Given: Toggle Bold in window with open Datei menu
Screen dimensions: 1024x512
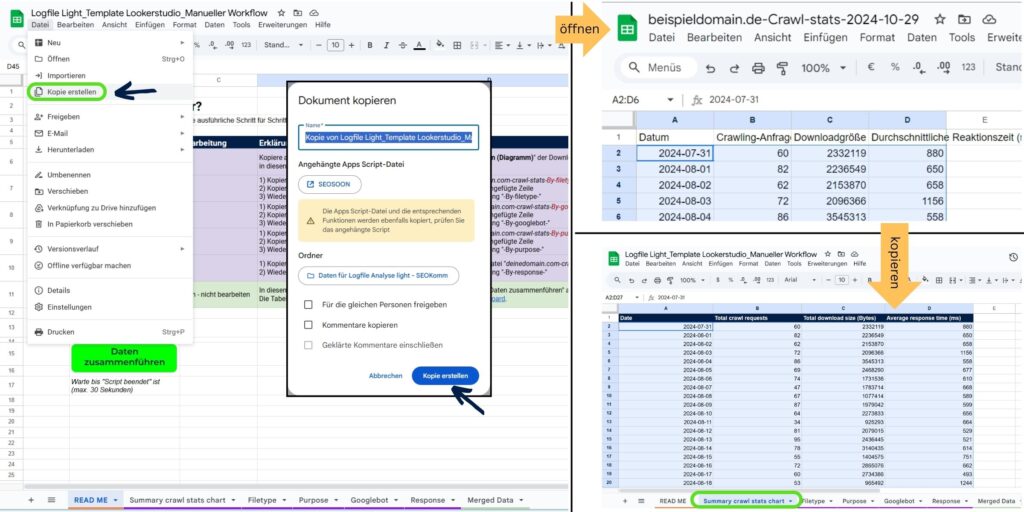Looking at the screenshot, I should tap(370, 45).
